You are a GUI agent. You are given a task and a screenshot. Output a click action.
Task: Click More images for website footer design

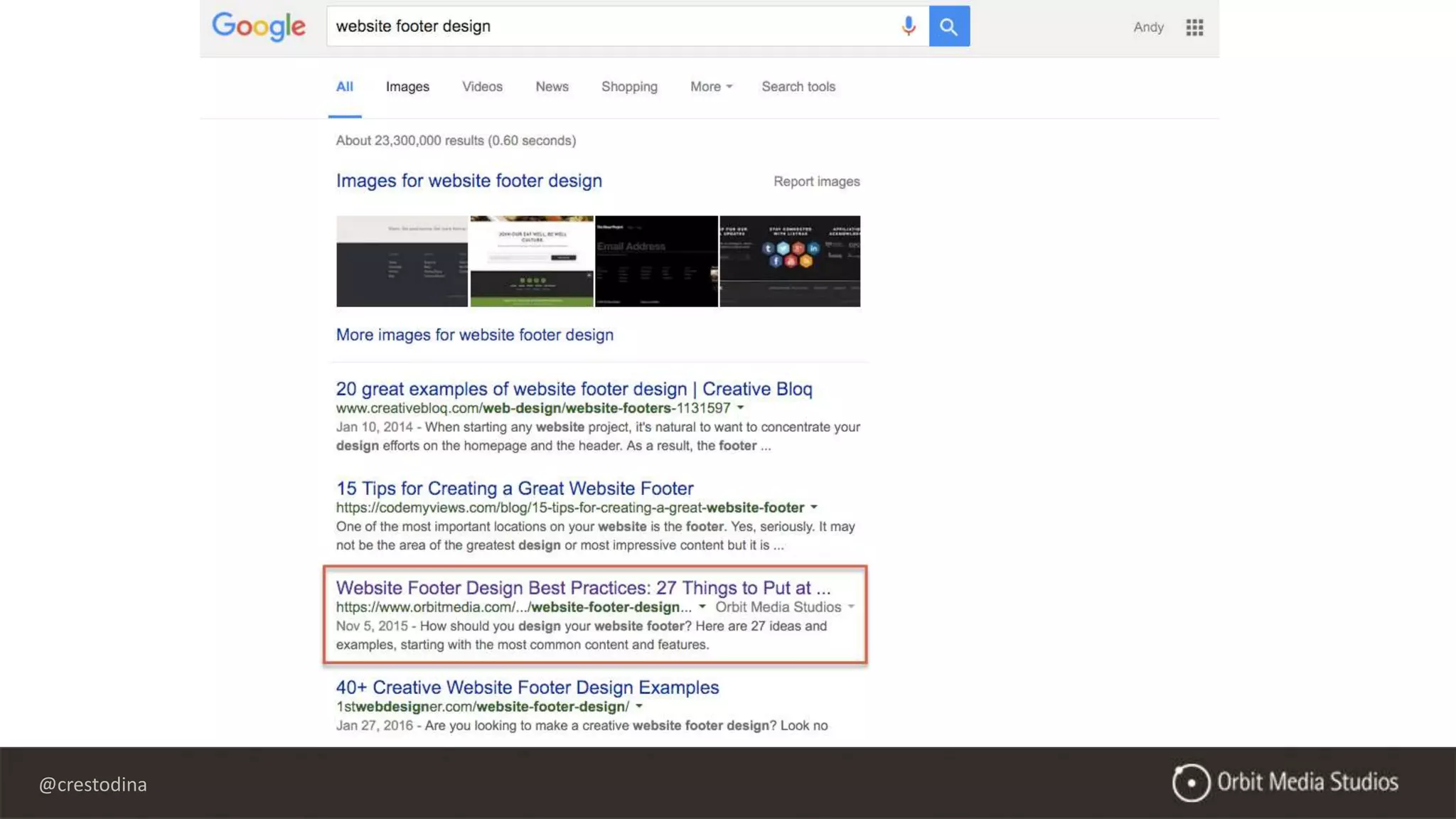(474, 335)
